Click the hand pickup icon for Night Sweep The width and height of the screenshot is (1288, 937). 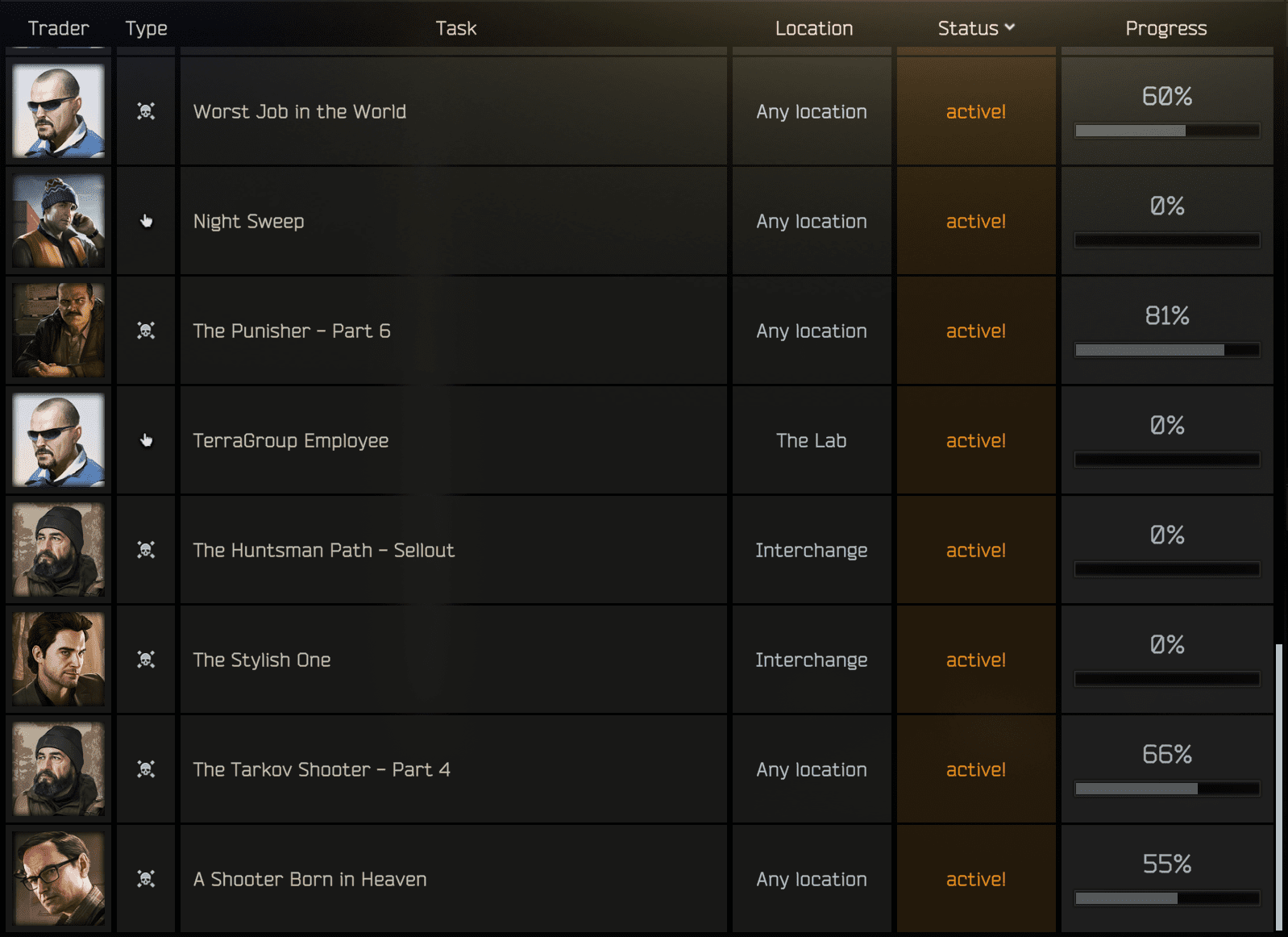146,221
